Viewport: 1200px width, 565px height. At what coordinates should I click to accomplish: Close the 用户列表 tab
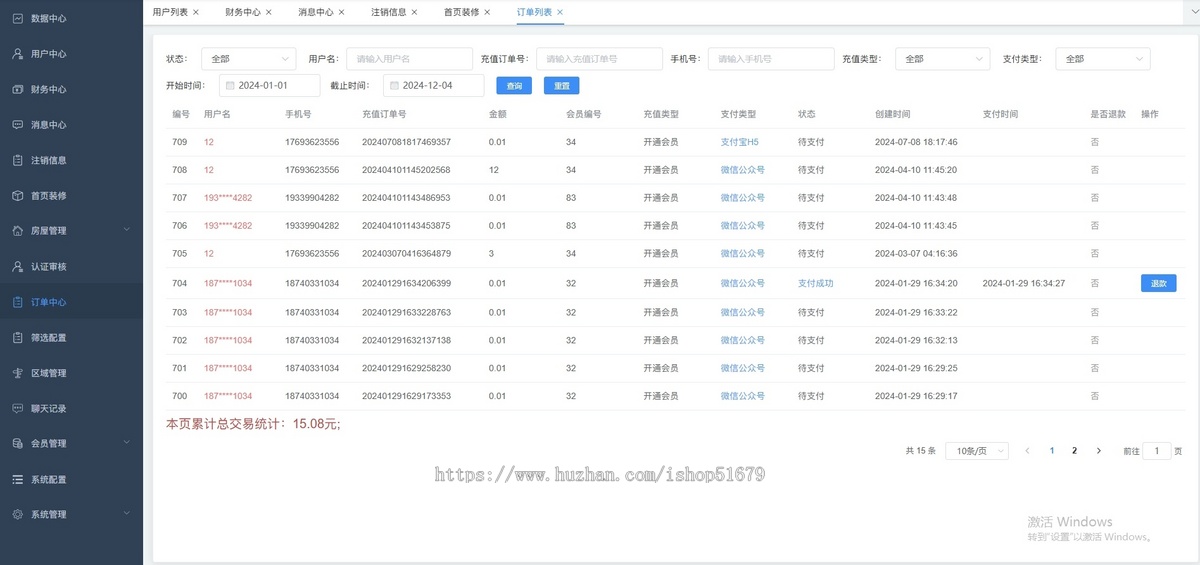[196, 12]
